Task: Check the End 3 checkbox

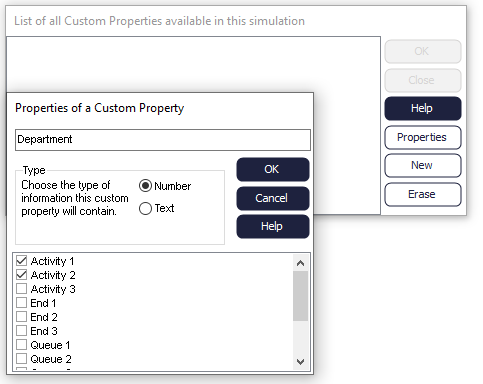Action: pyautogui.click(x=22, y=331)
